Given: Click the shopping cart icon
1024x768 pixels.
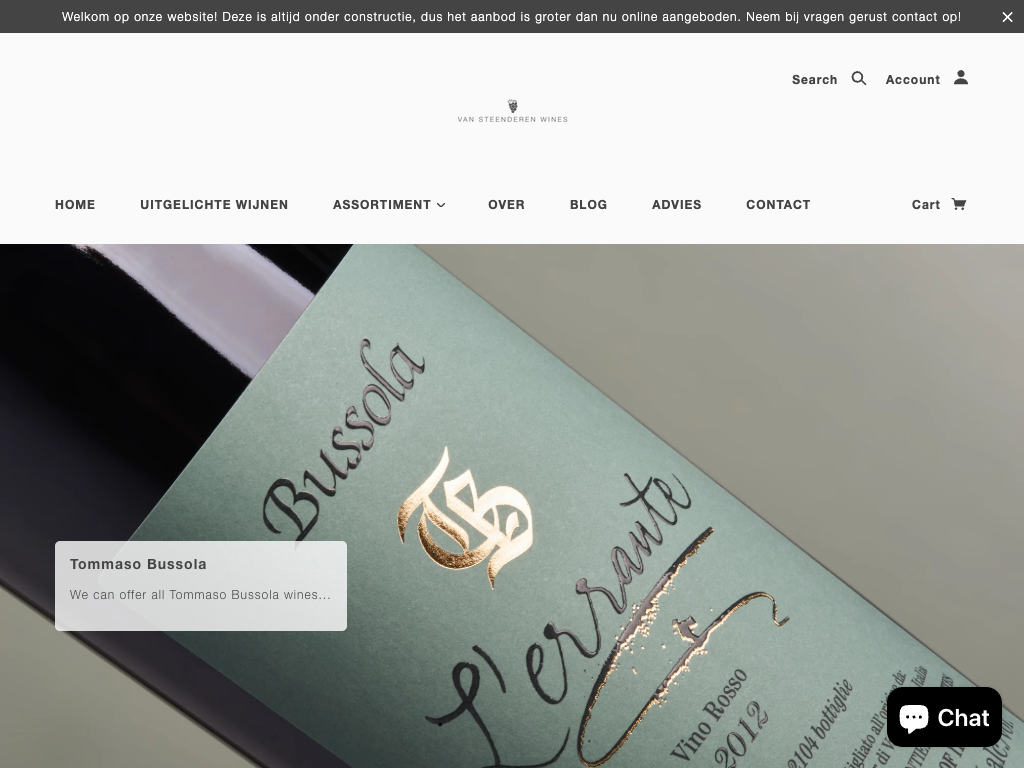Looking at the screenshot, I should point(958,204).
